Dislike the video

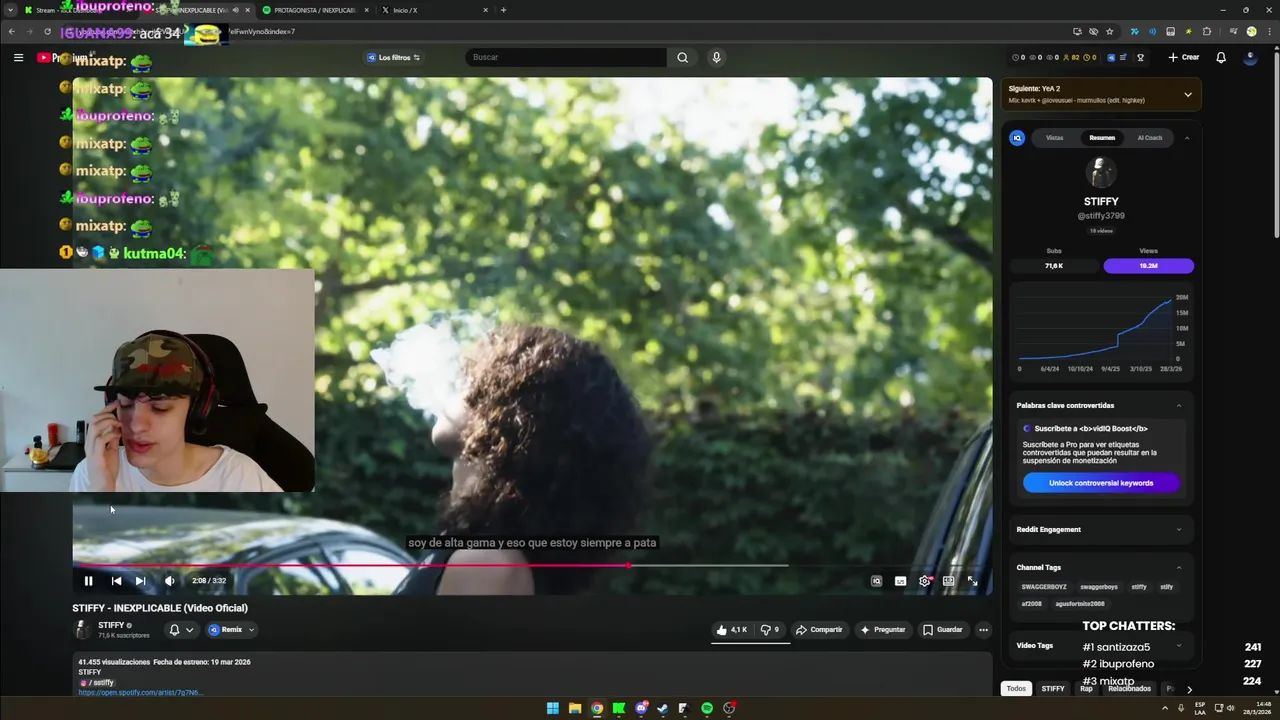[x=769, y=630]
